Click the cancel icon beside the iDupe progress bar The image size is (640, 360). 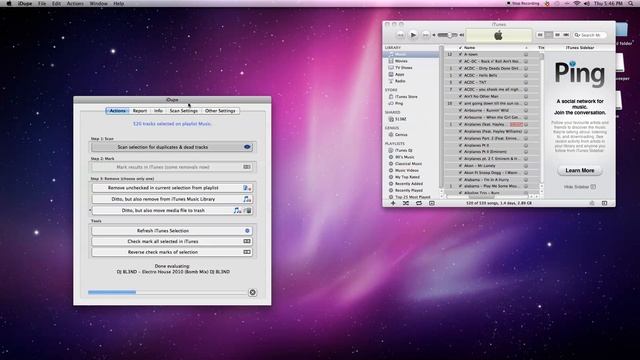click(x=252, y=292)
